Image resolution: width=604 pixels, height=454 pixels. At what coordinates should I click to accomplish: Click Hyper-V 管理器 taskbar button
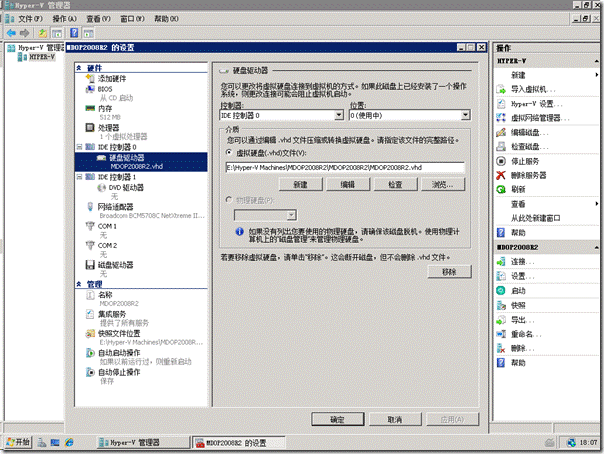click(143, 443)
